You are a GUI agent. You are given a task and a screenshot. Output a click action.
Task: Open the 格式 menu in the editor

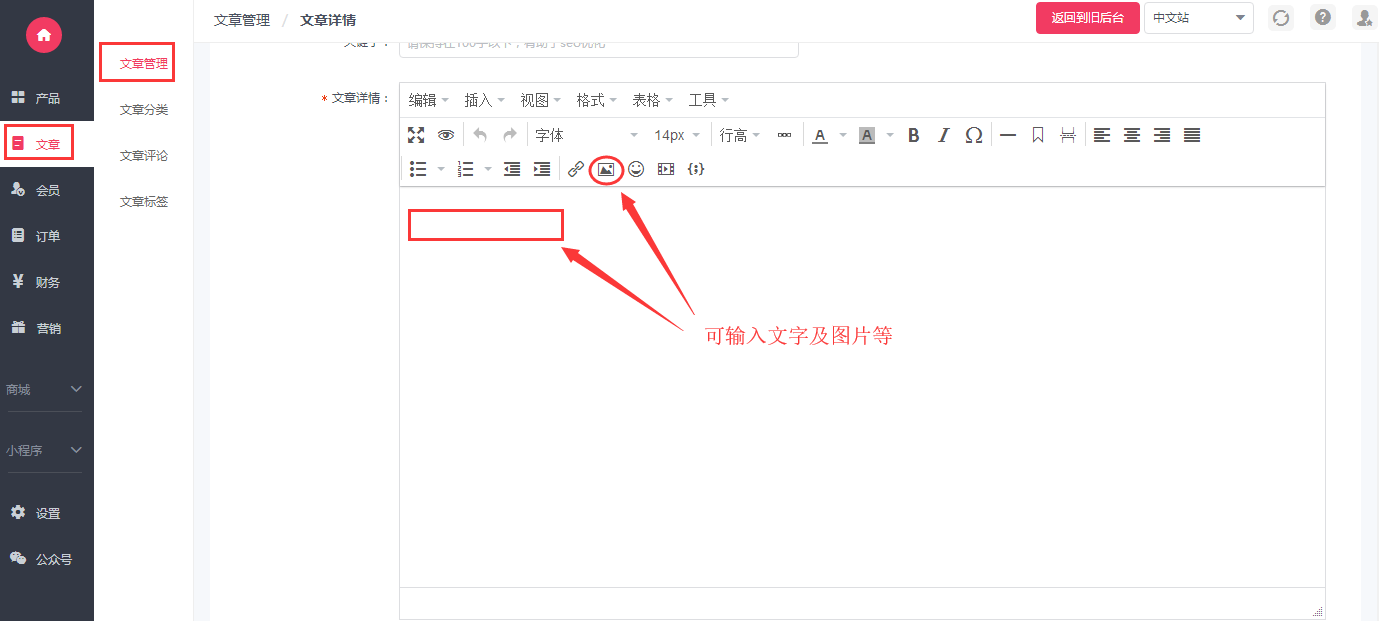click(x=596, y=100)
